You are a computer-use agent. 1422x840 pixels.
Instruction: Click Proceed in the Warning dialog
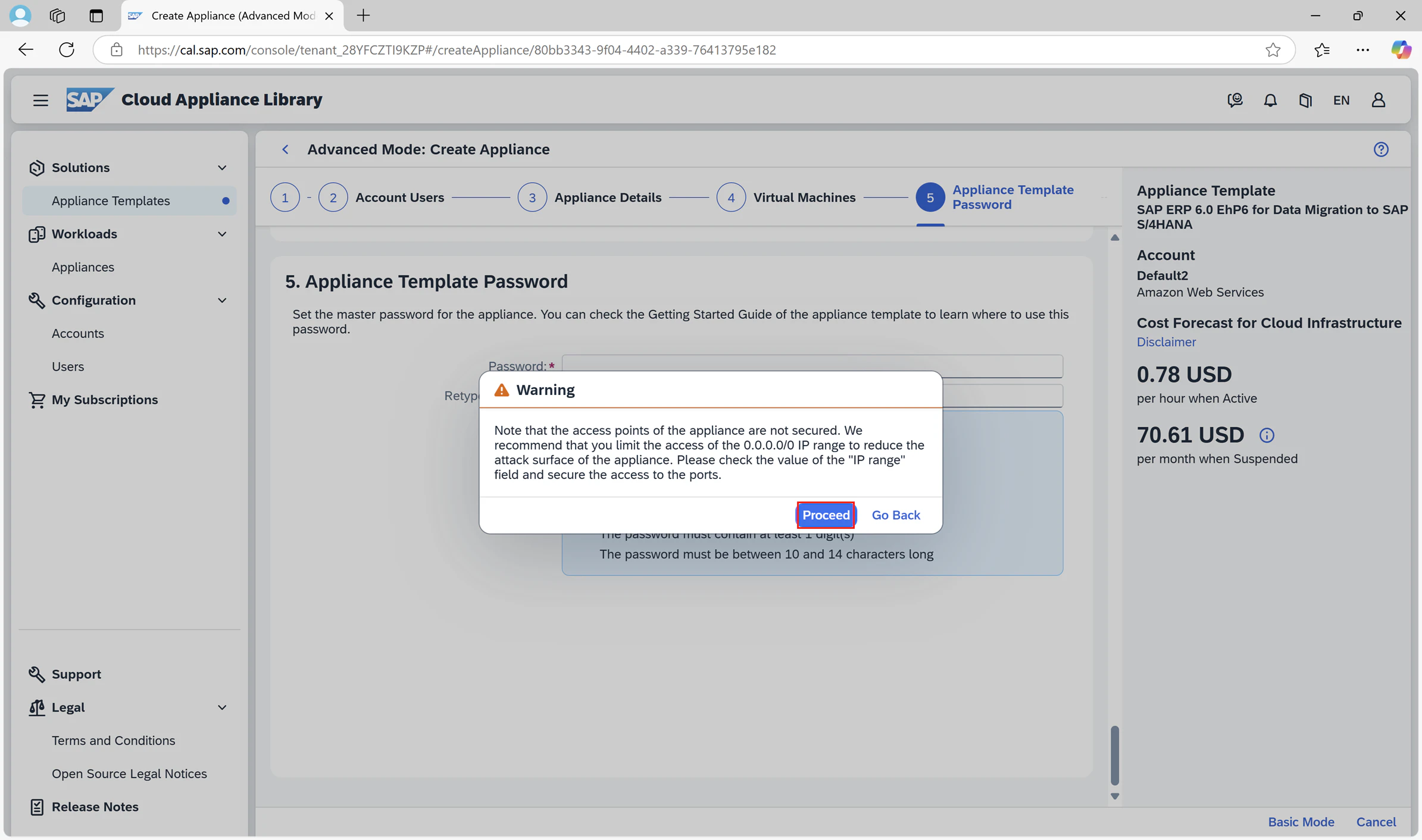(826, 515)
